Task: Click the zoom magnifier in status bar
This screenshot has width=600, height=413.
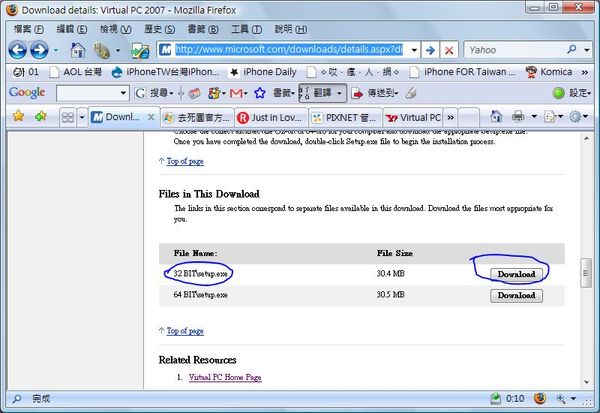Action: pos(561,399)
